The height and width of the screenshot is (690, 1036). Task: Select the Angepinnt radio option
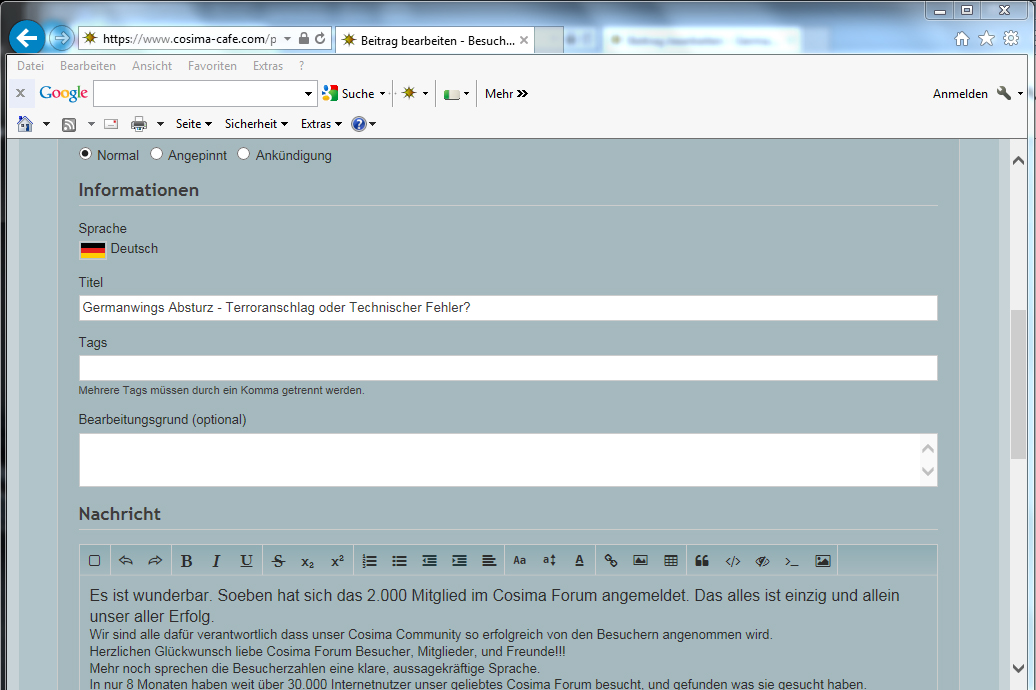click(157, 155)
